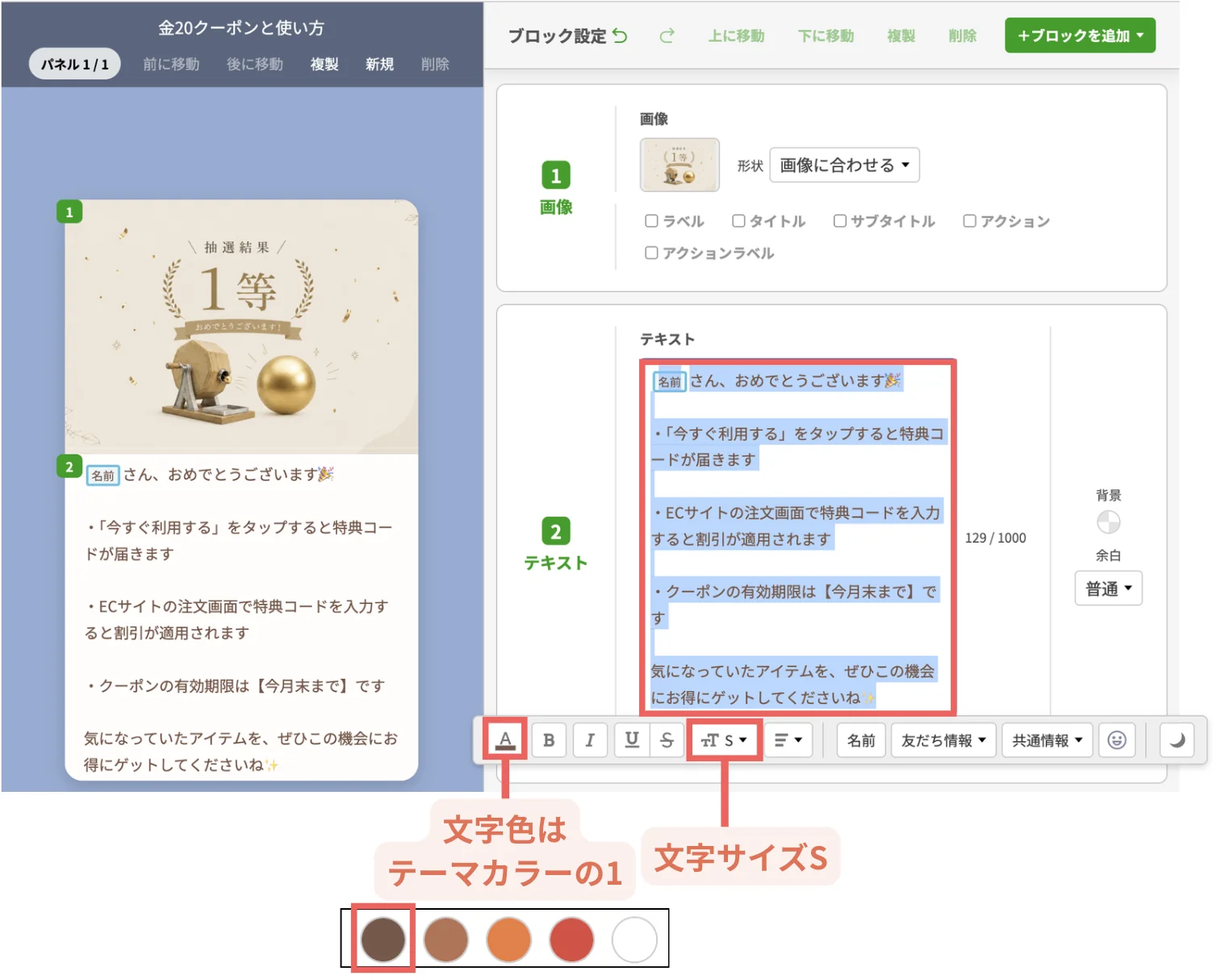Open the font size S dropdown
1217x980 pixels.
724,740
